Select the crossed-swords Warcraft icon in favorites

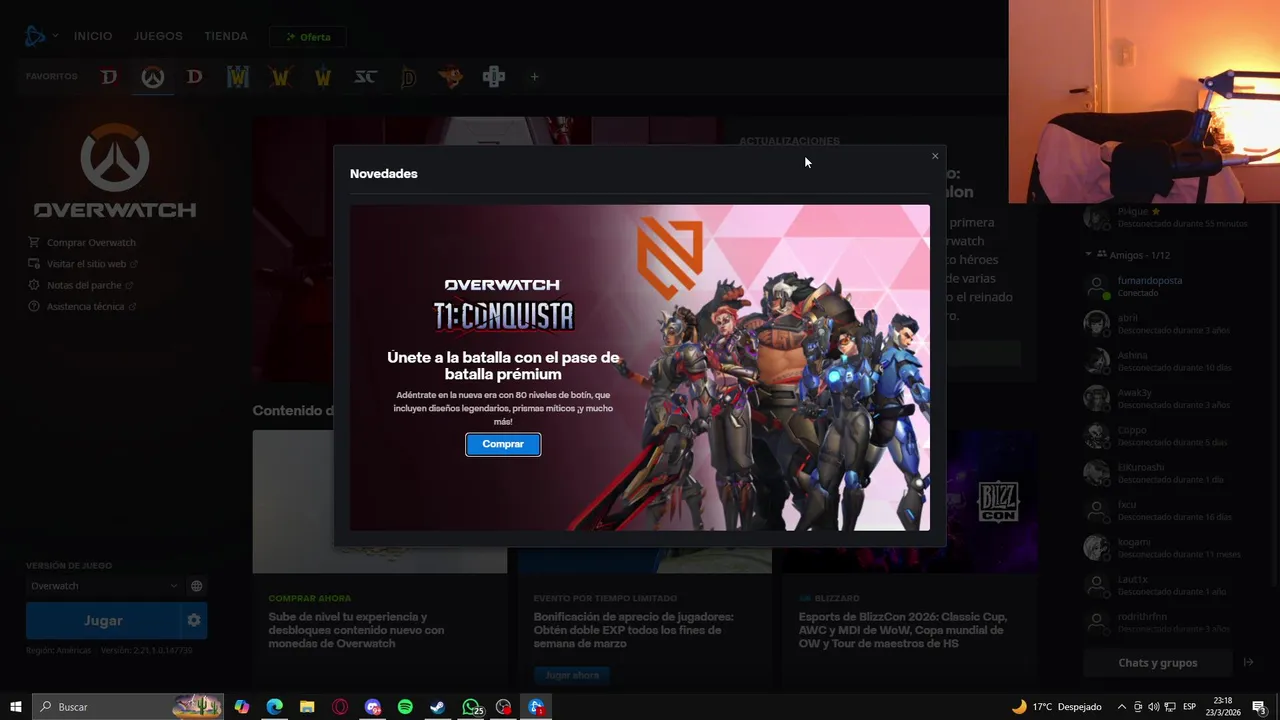point(281,77)
